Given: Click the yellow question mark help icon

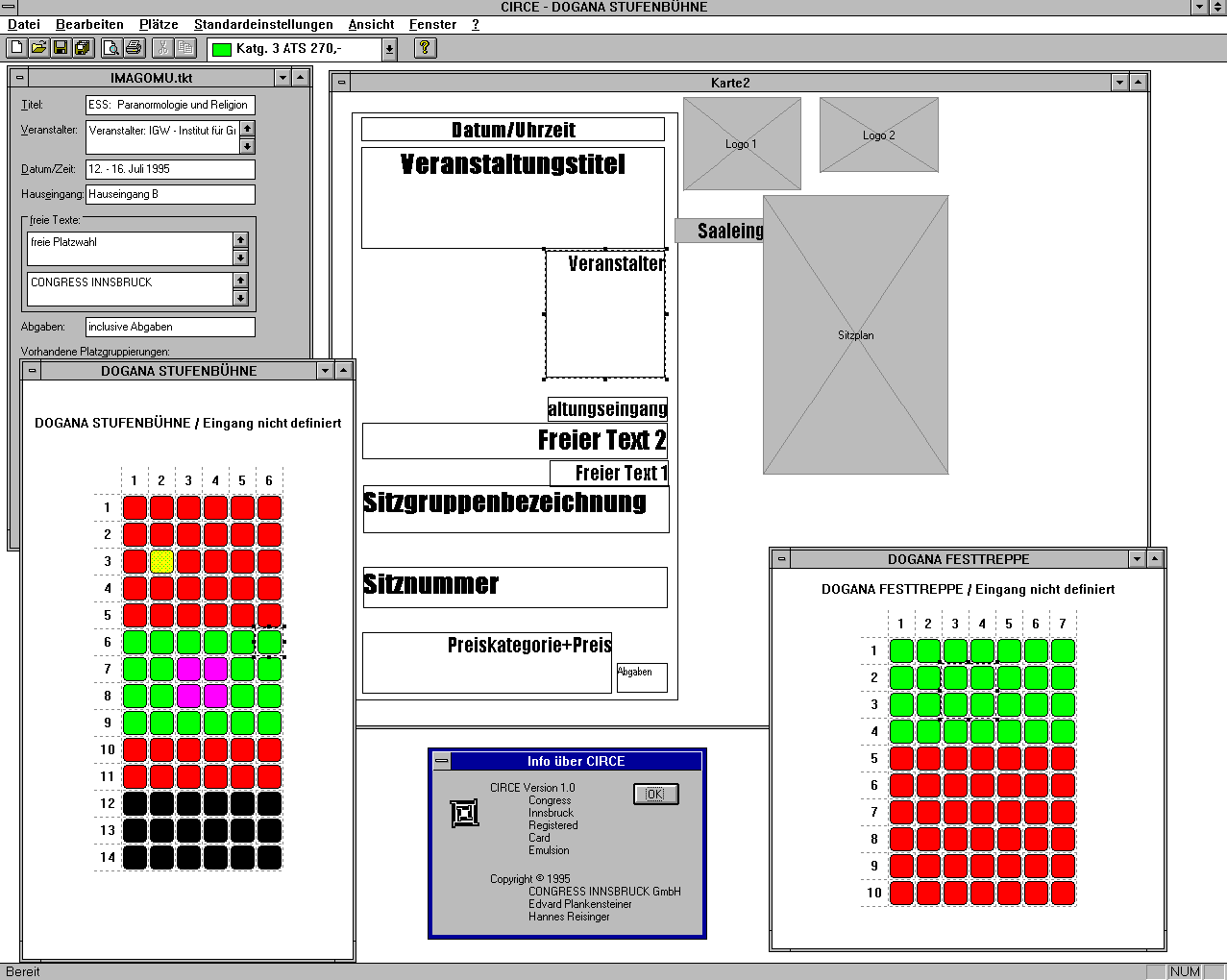Looking at the screenshot, I should [x=425, y=48].
